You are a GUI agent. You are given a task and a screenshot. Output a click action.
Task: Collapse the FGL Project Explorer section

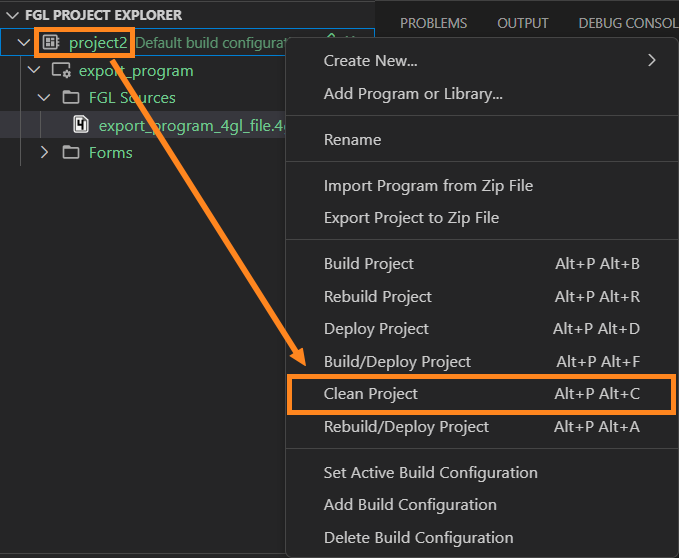[x=13, y=16]
